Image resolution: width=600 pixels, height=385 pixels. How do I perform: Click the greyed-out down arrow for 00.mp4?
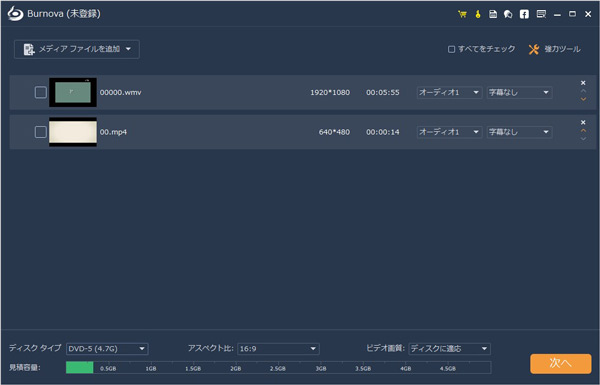(584, 139)
